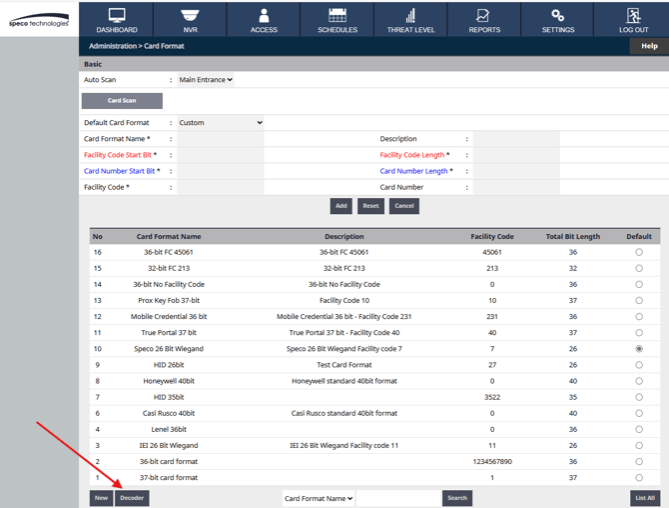Image resolution: width=669 pixels, height=508 pixels.
Task: Open the Threat Level icon
Action: click(411, 15)
